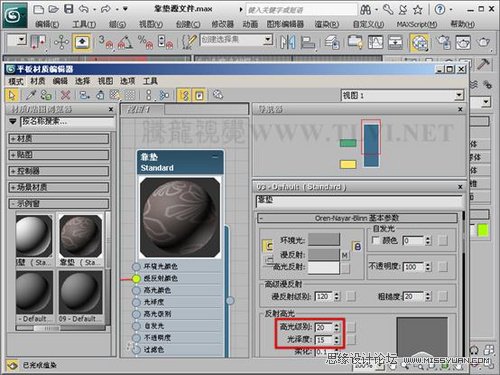Click the Select and Manipulate tool icon
The image size is (500, 375).
[x=62, y=42]
